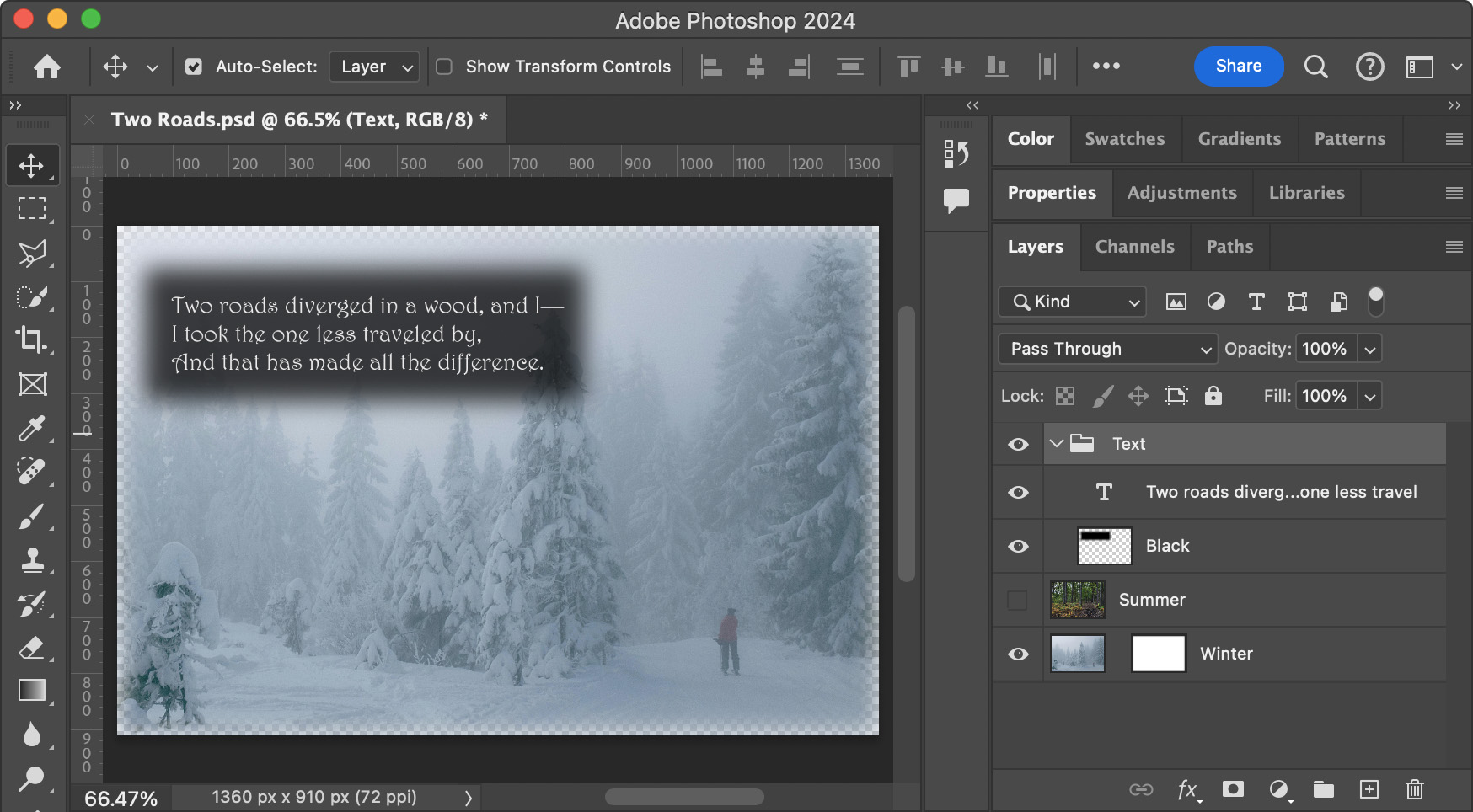Click the Share button
Screen dimensions: 1473x812
click(x=1238, y=67)
